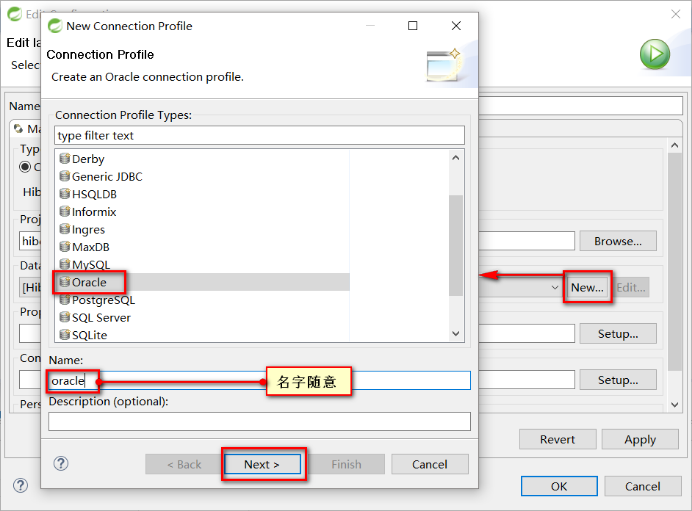Open database connection dropdown in background window
The height and width of the screenshot is (511, 692).
[555, 287]
